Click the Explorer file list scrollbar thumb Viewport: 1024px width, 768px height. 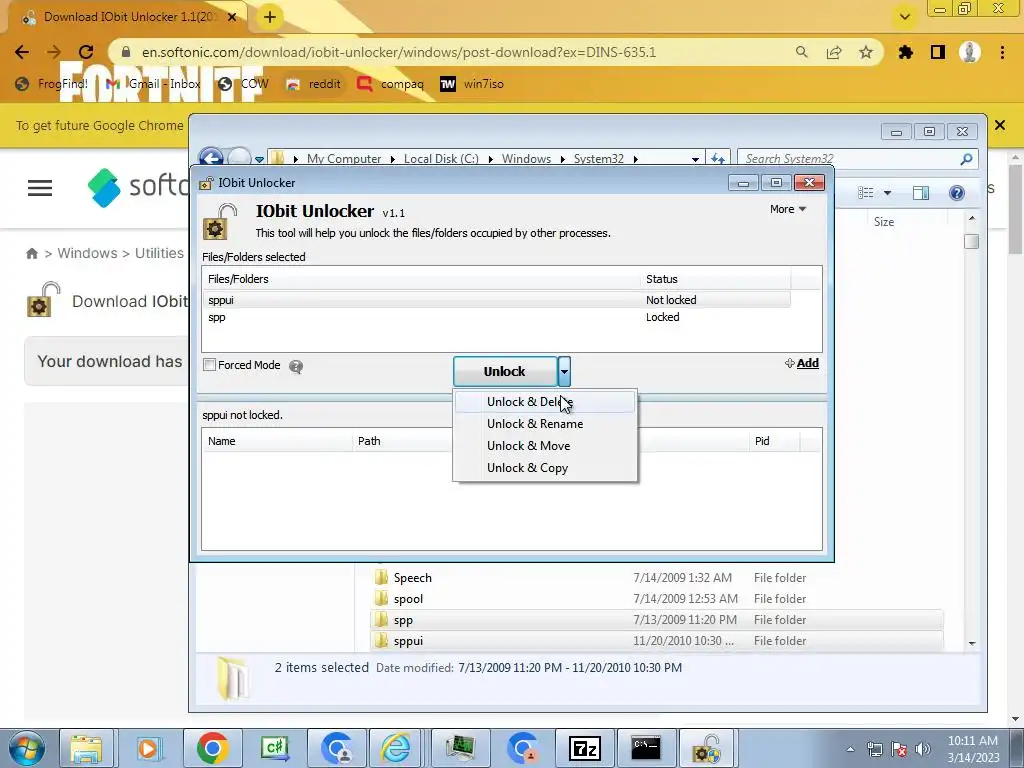(972, 242)
